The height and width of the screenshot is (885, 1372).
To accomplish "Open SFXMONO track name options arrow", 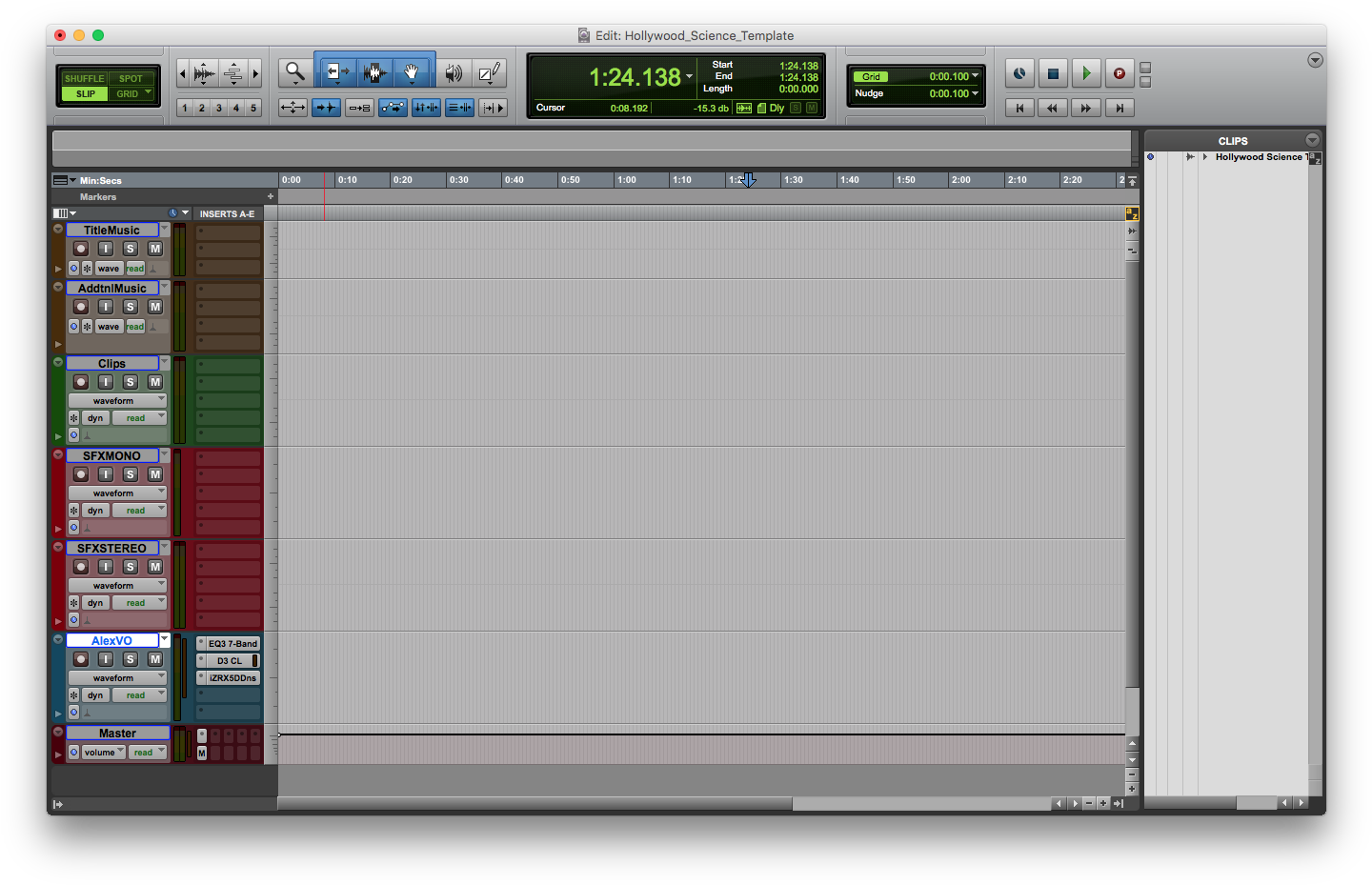I will point(164,455).
